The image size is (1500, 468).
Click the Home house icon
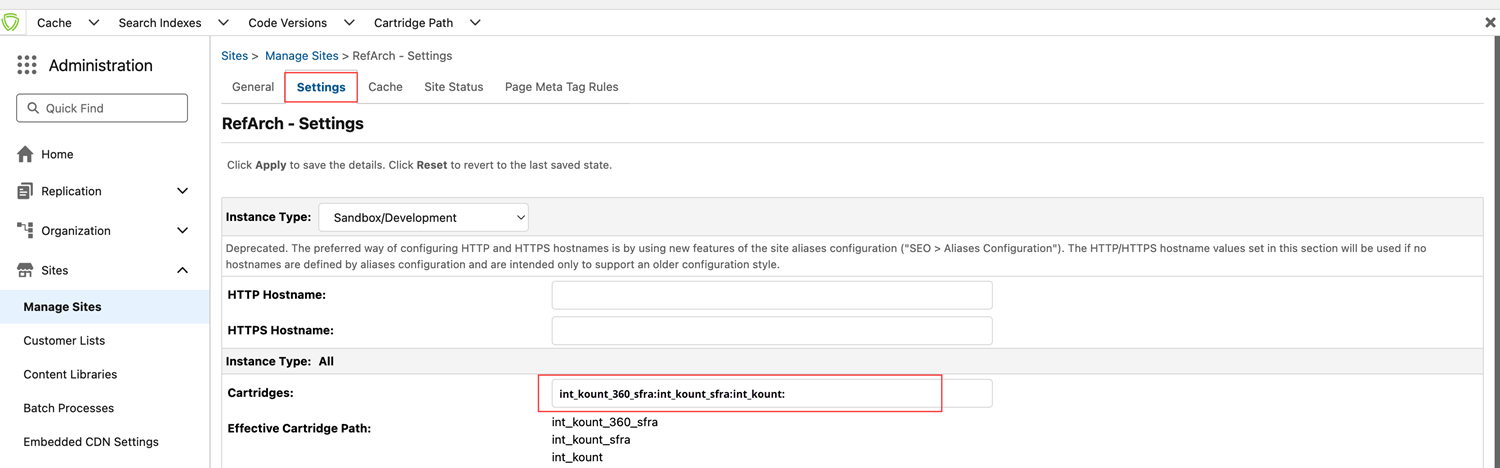pos(26,154)
